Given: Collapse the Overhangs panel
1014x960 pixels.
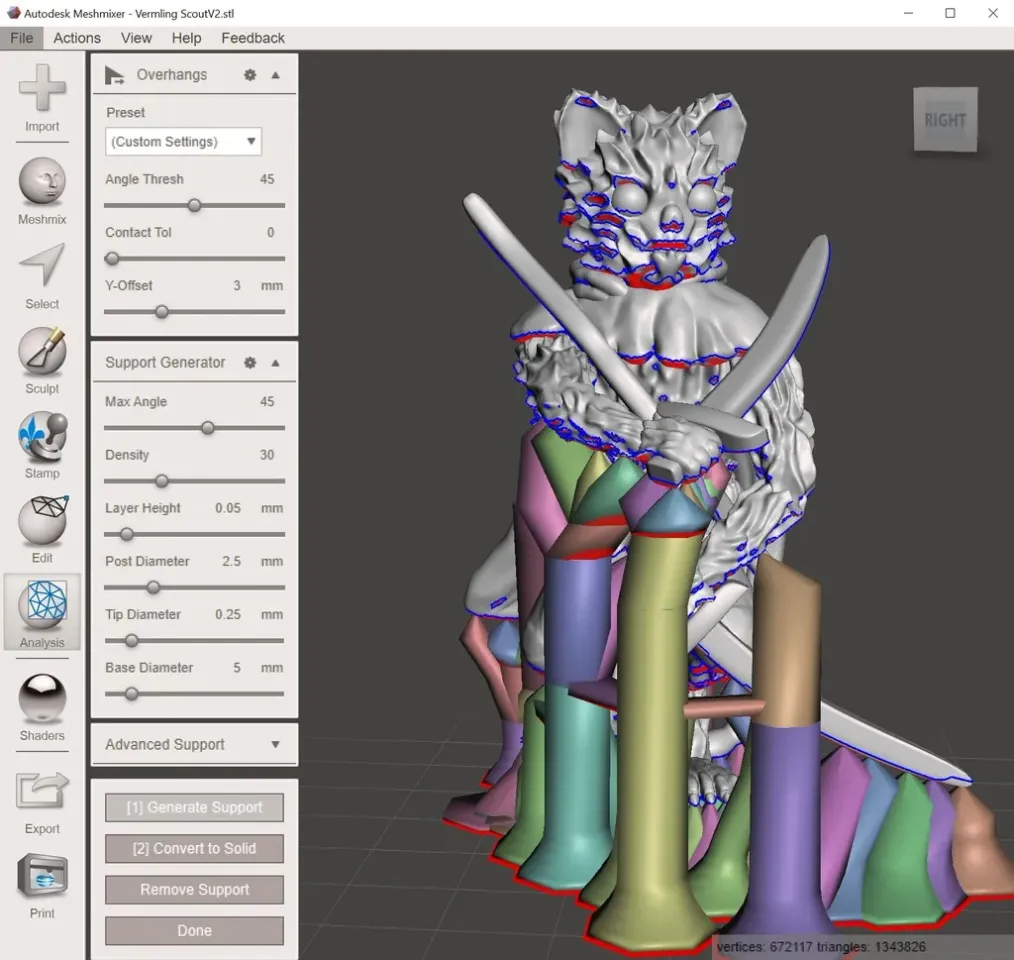Looking at the screenshot, I should coord(275,75).
